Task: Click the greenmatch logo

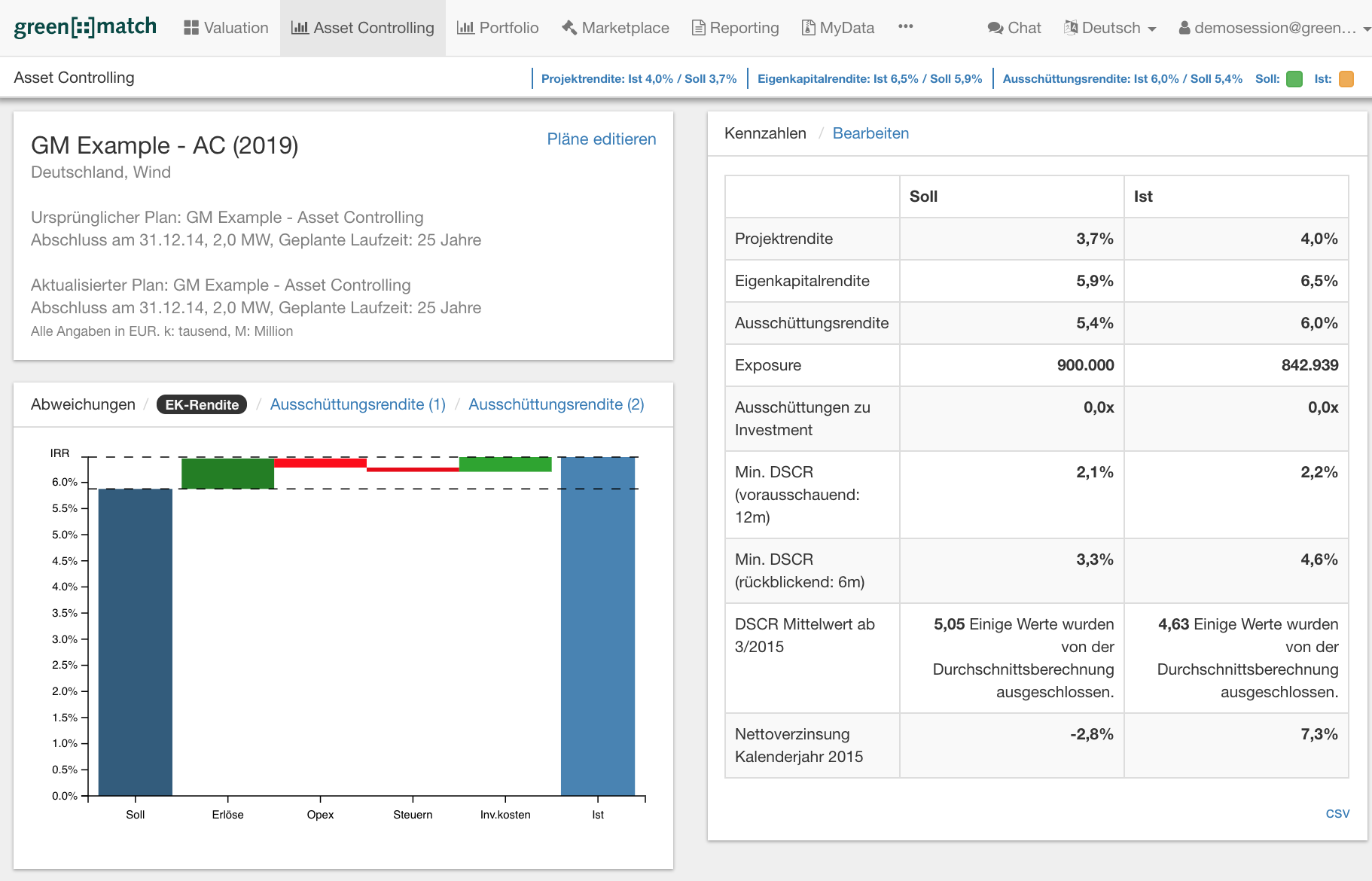Action: 85,27
